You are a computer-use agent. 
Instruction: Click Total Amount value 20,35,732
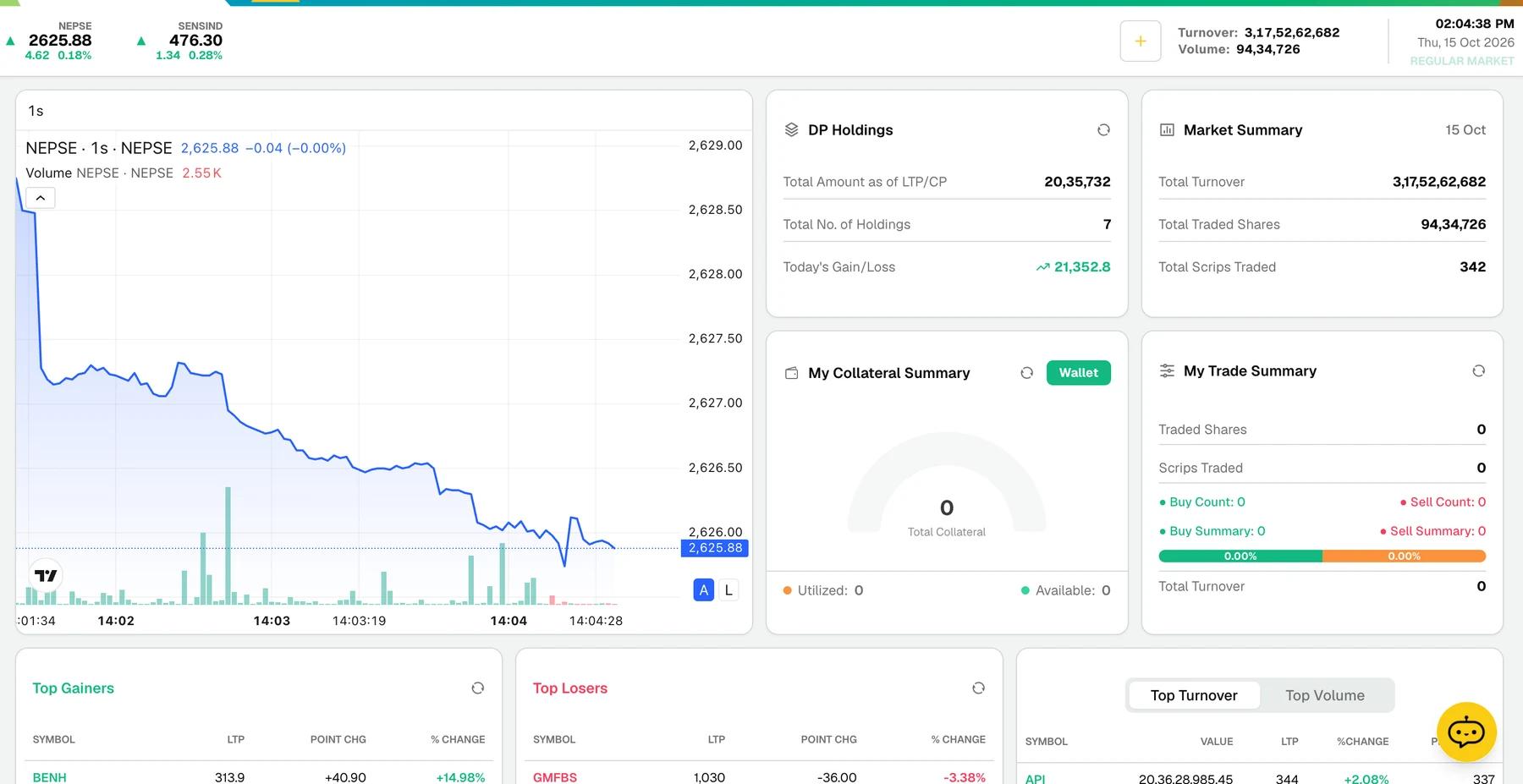[x=1077, y=182]
